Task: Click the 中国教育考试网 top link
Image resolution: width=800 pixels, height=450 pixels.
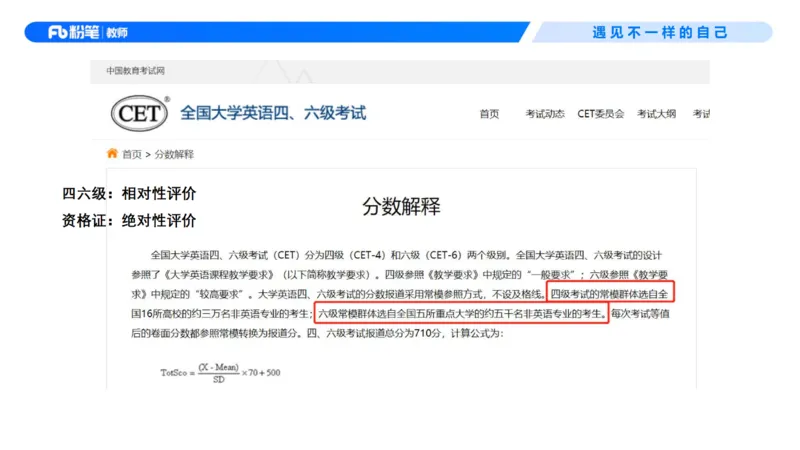Action: pos(135,71)
